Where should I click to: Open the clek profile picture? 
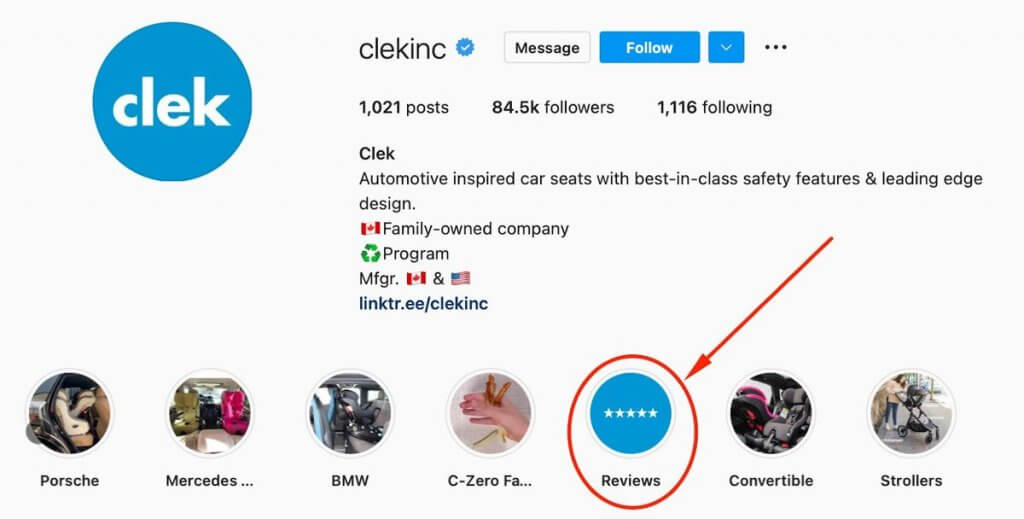click(x=172, y=101)
